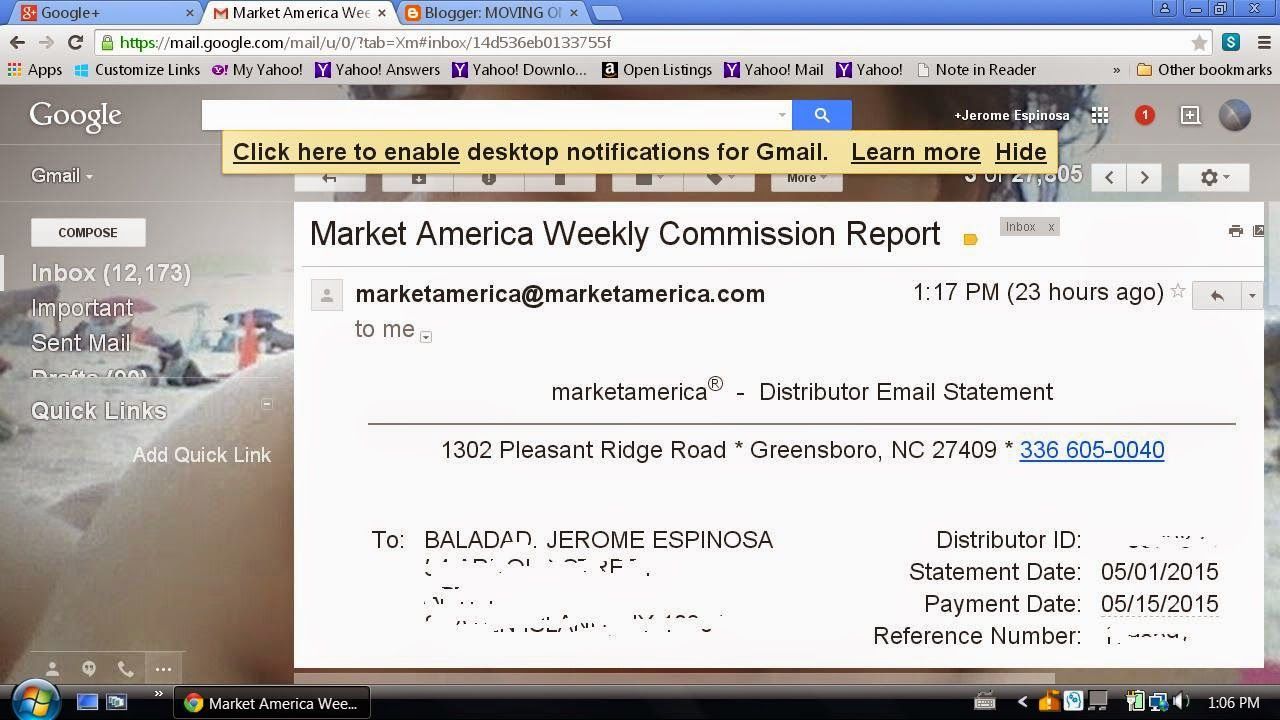
Task: Open the More actions dropdown
Action: point(806,178)
